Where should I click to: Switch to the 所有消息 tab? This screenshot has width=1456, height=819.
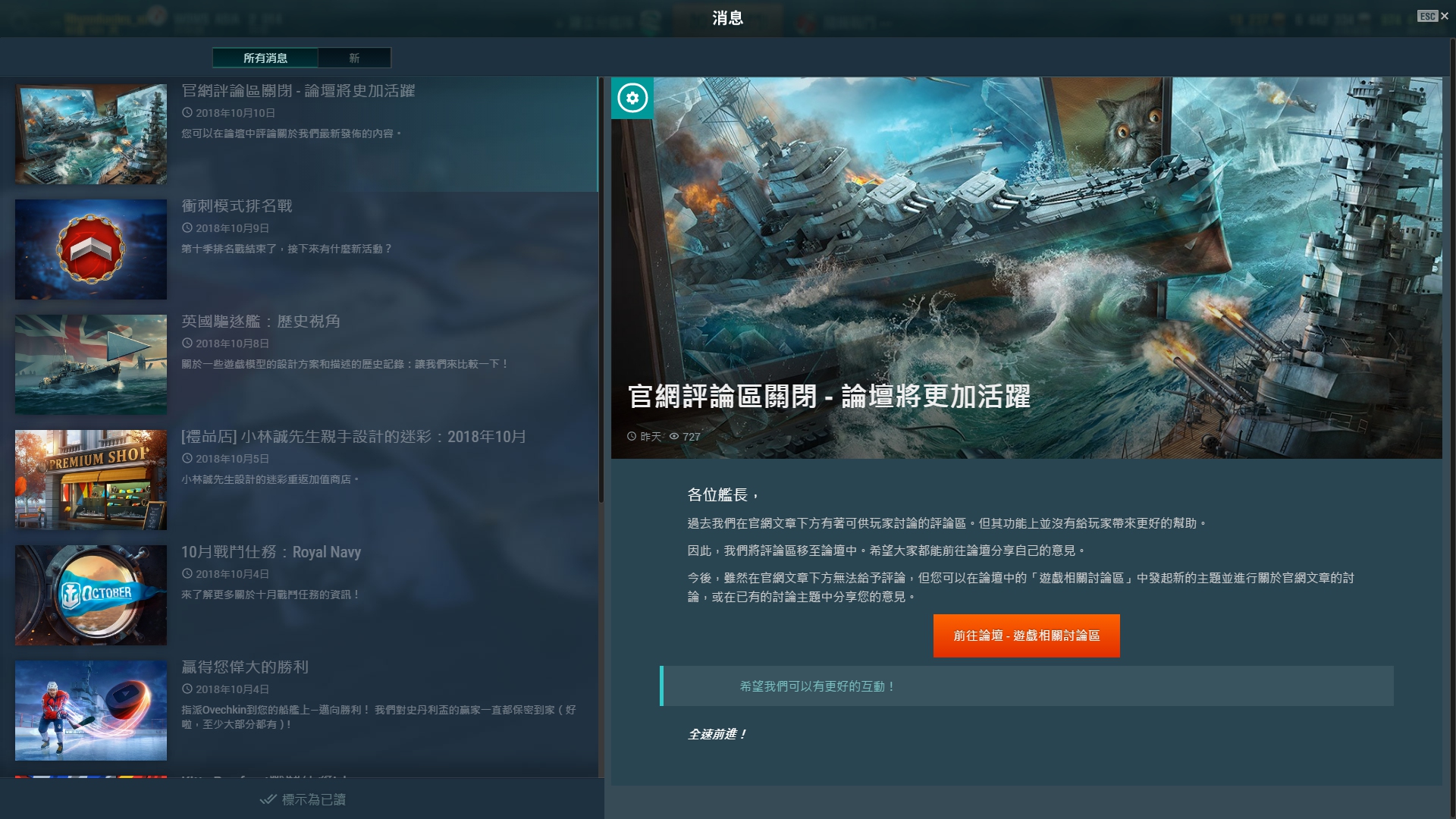coord(265,58)
